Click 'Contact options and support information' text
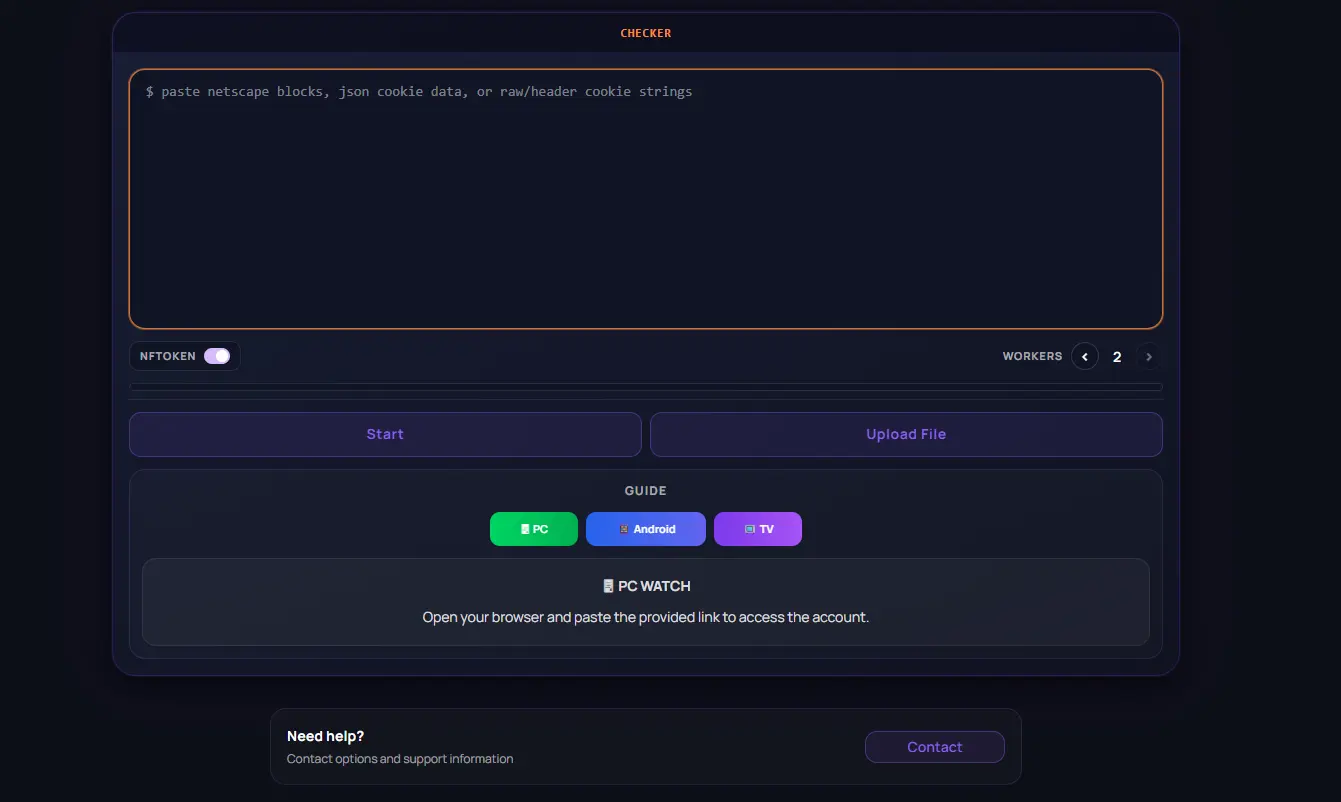The image size is (1341, 802). tap(400, 759)
